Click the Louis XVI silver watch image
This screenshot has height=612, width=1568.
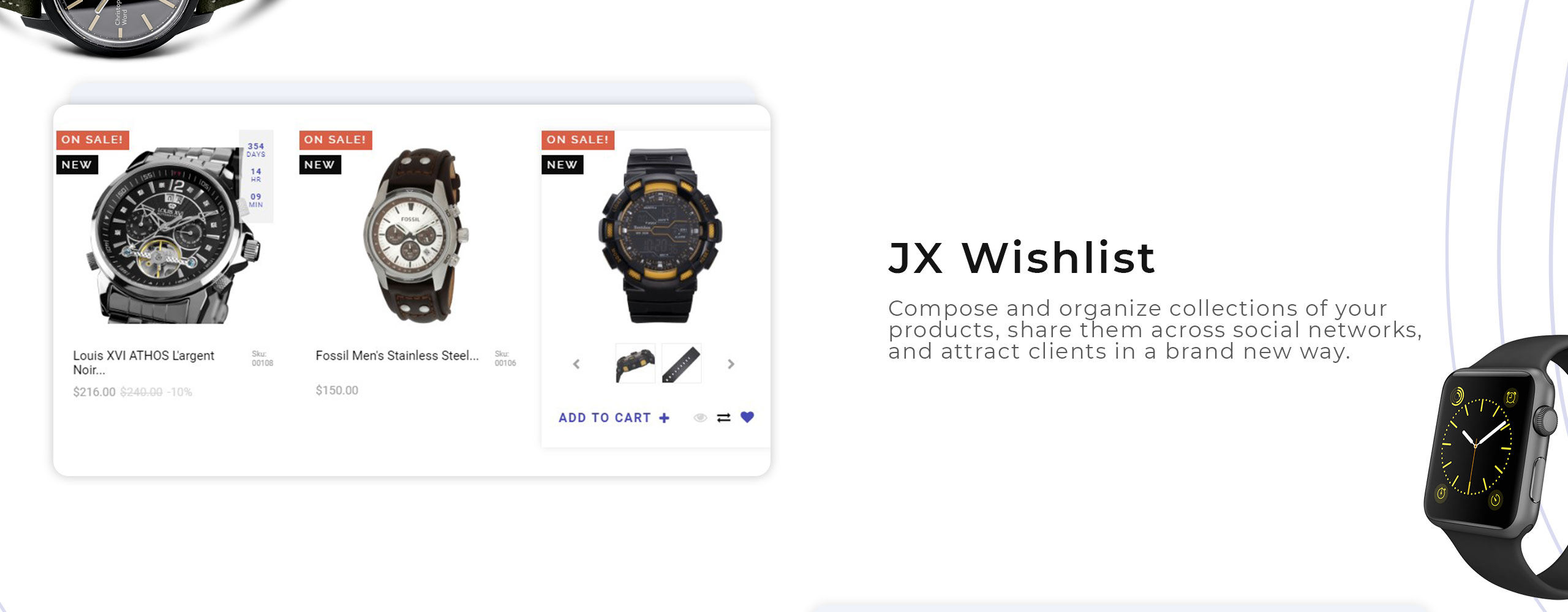(x=173, y=235)
